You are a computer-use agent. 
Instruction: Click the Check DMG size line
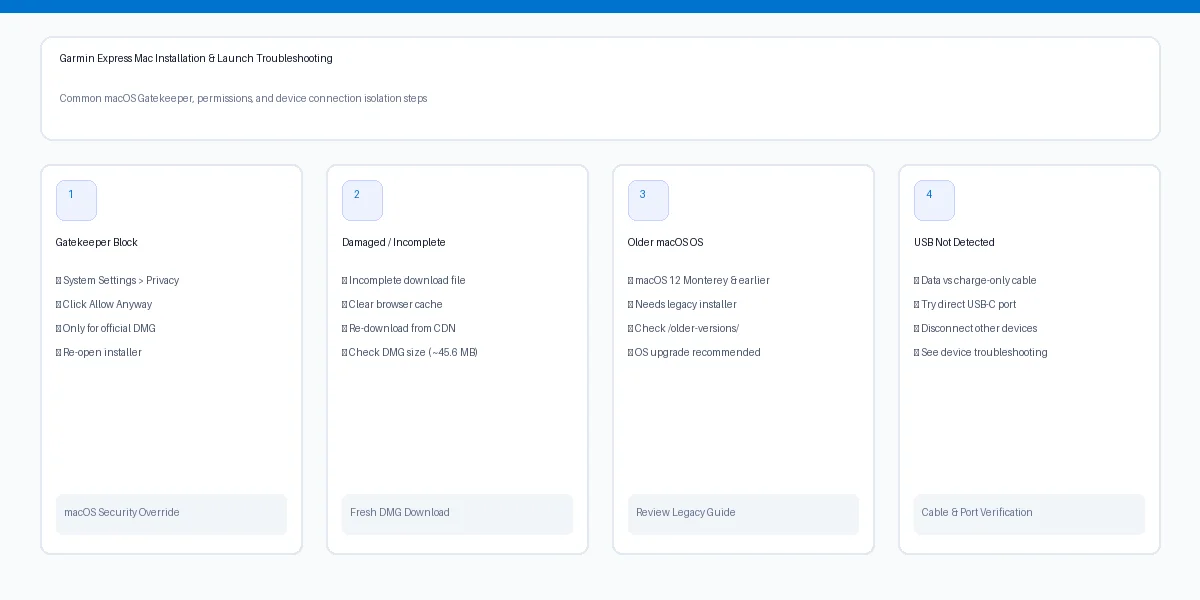pos(410,353)
